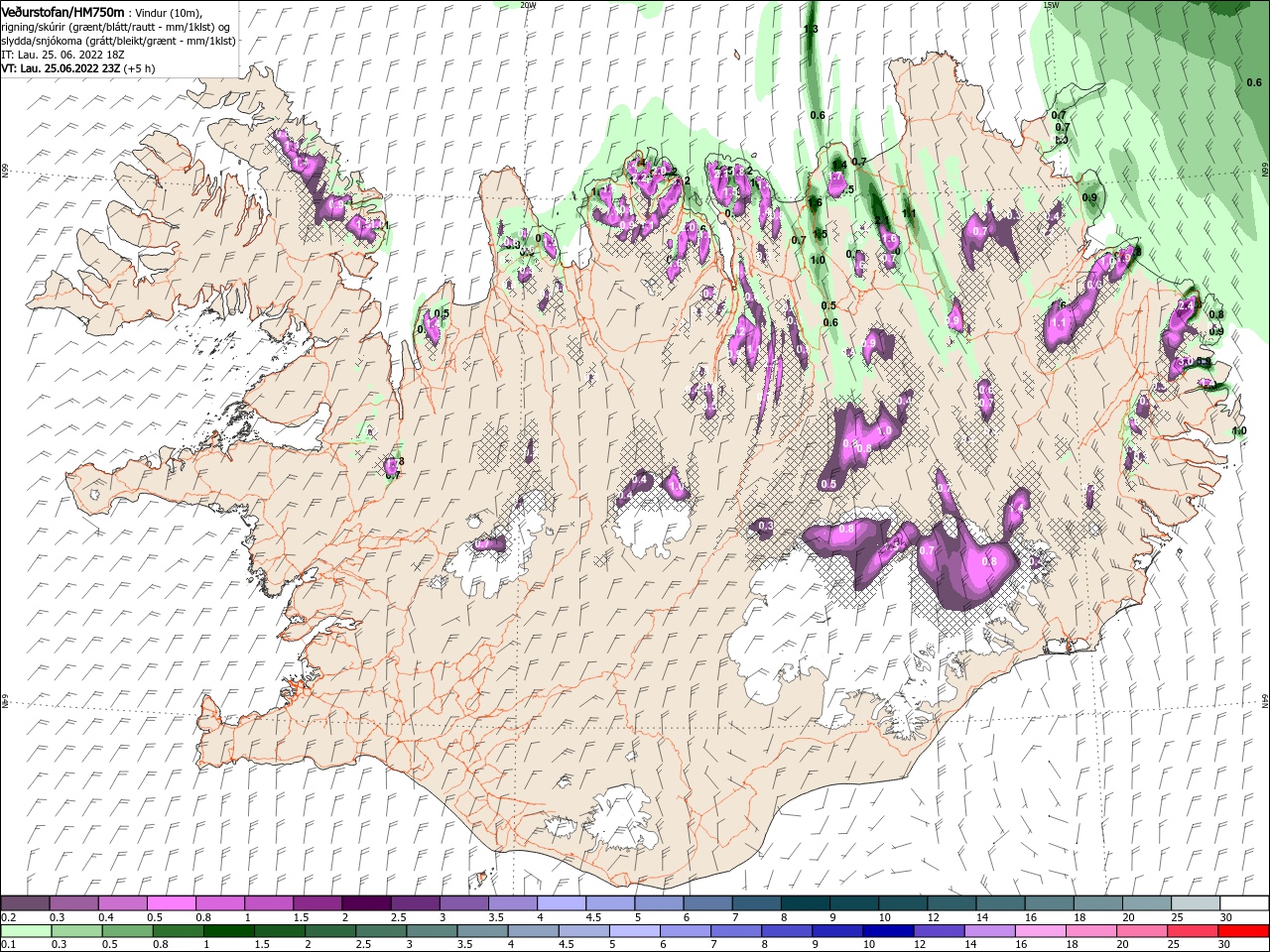Click the 2.1 precipitation value label in north
Image resolution: width=1270 pixels, height=952 pixels.
point(880,221)
